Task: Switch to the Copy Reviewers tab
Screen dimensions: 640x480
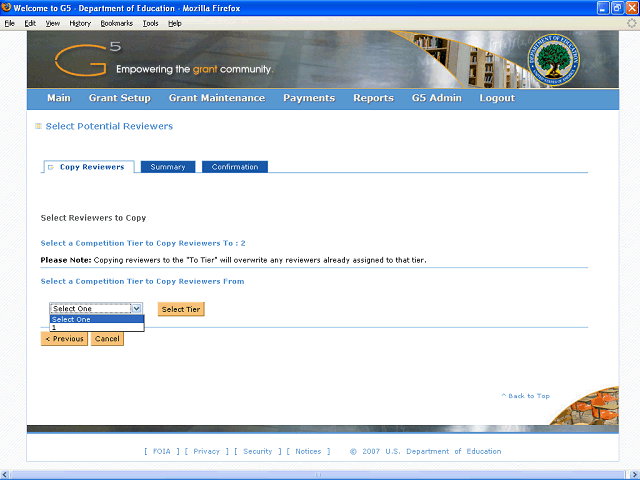Action: [x=89, y=167]
